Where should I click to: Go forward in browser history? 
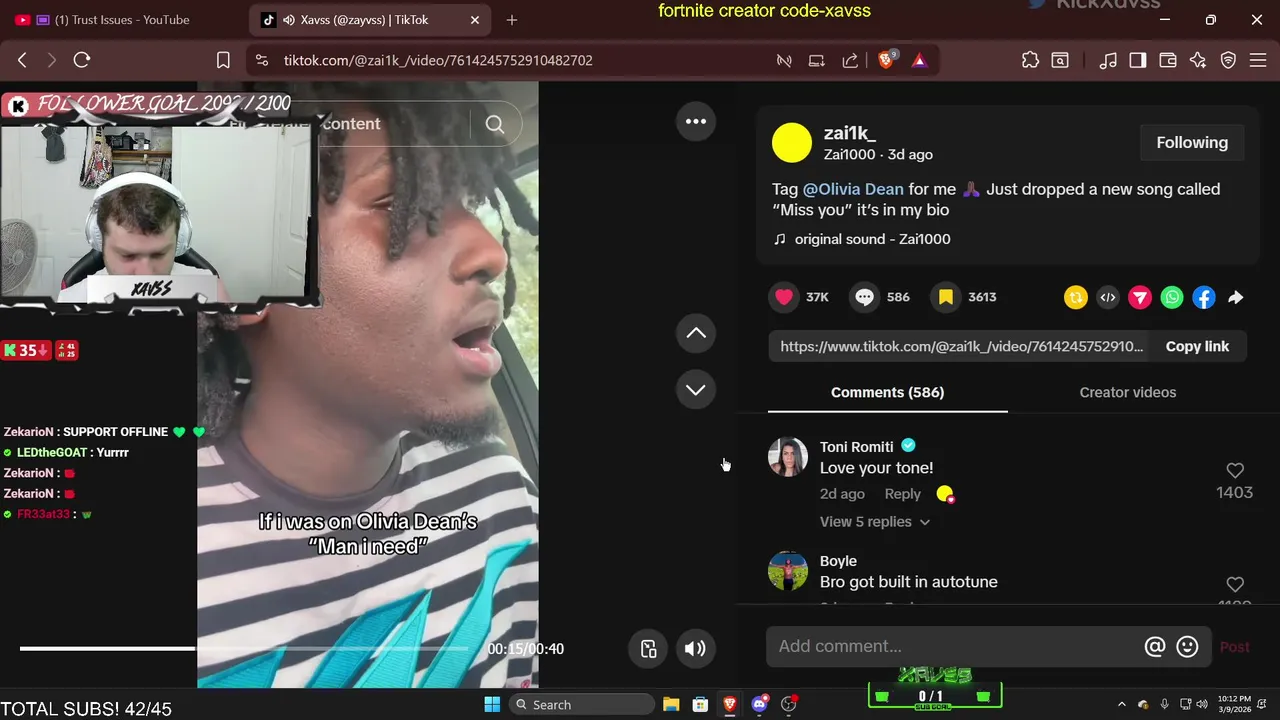coord(52,60)
